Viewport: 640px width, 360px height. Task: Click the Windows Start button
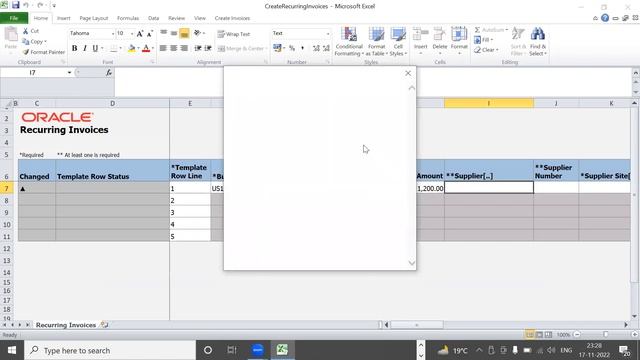click(11, 350)
